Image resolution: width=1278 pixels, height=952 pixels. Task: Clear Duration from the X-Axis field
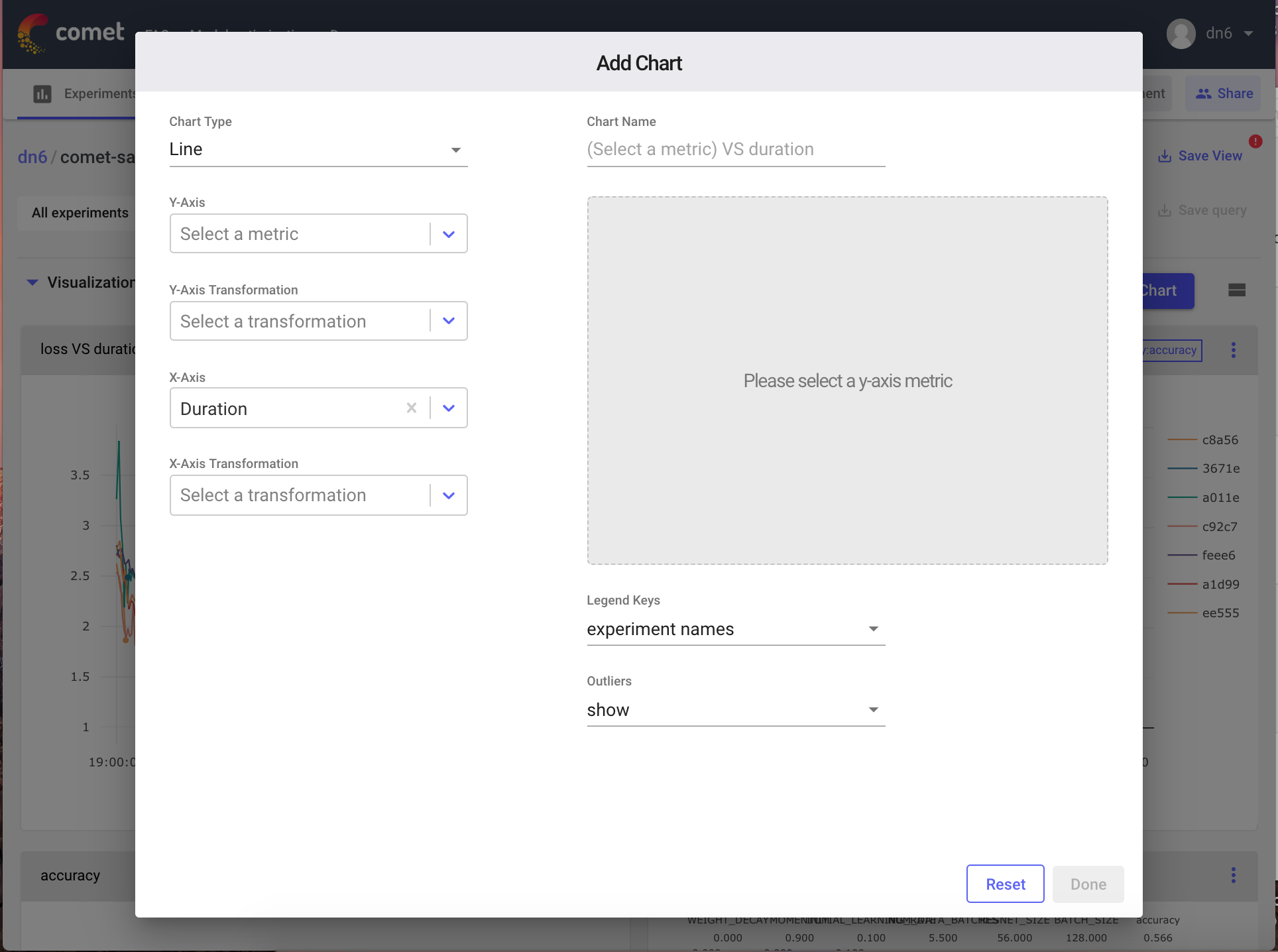pyautogui.click(x=412, y=408)
